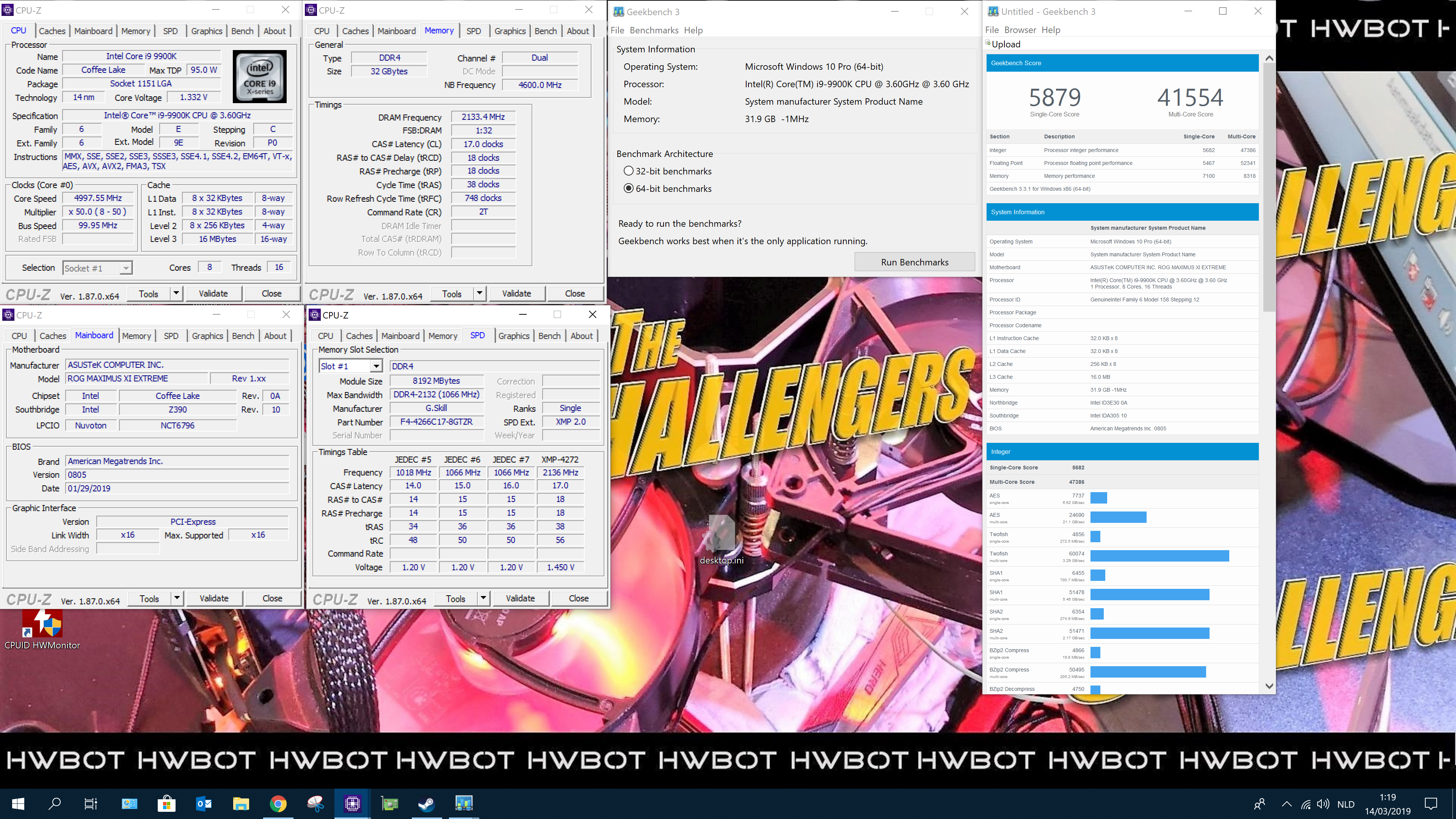This screenshot has height=819, width=1456.
Task: Launch Microsoft Store from taskbar
Action: tap(167, 803)
